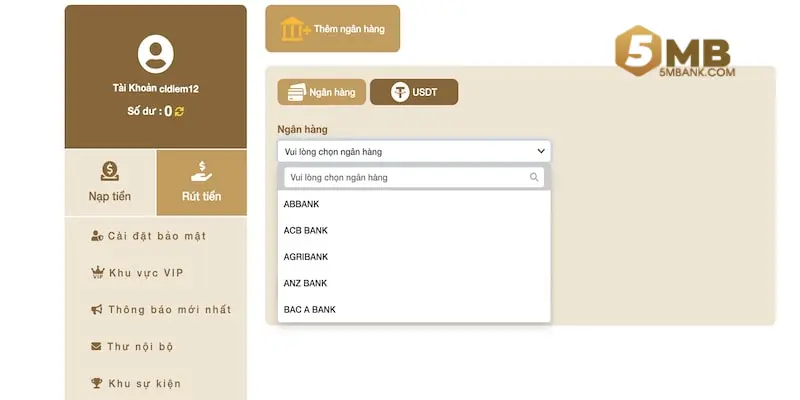Image resolution: width=800 pixels, height=400 pixels.
Task: Select the Ngân hàng payment method
Action: tap(321, 92)
